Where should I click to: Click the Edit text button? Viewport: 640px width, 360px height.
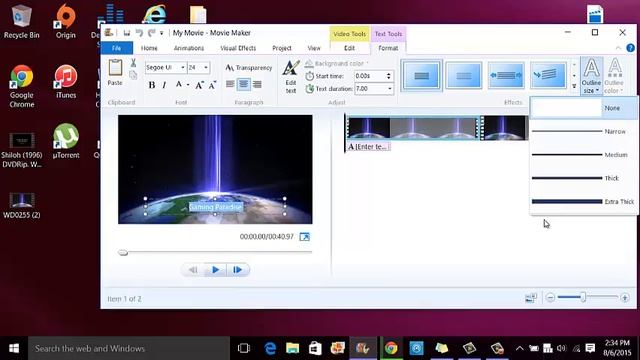(291, 77)
